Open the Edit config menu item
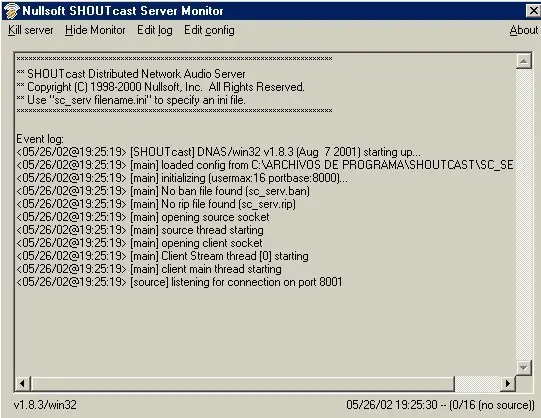The height and width of the screenshot is (418, 541). point(209,30)
